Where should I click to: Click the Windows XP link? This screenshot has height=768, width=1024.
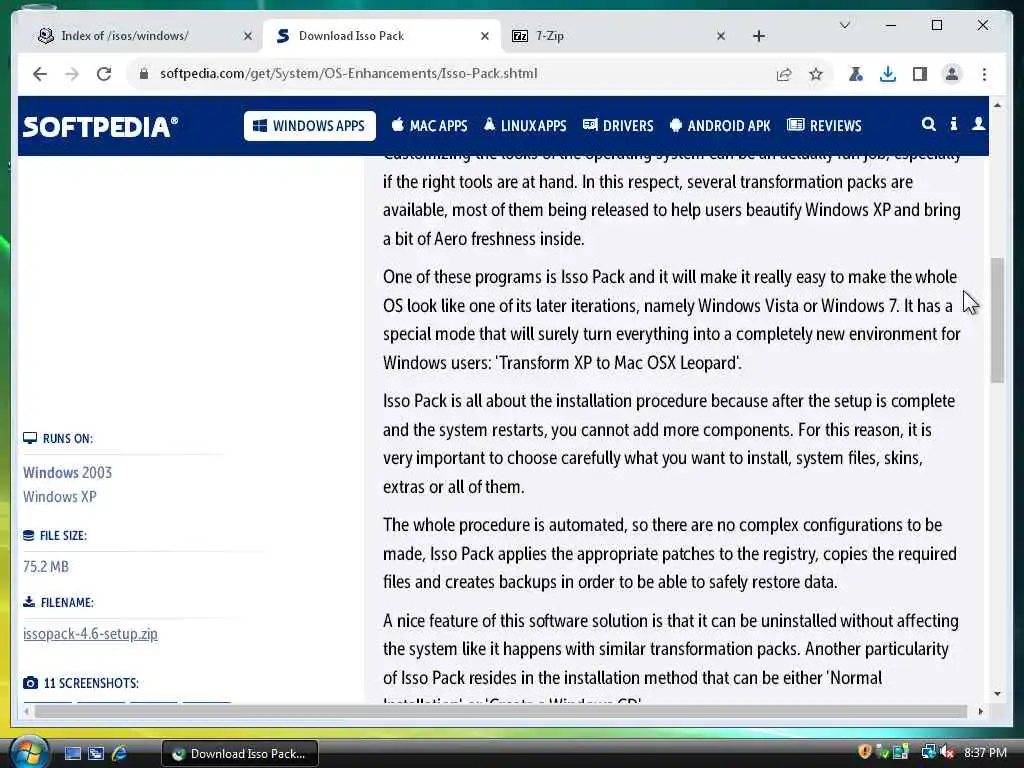59,497
